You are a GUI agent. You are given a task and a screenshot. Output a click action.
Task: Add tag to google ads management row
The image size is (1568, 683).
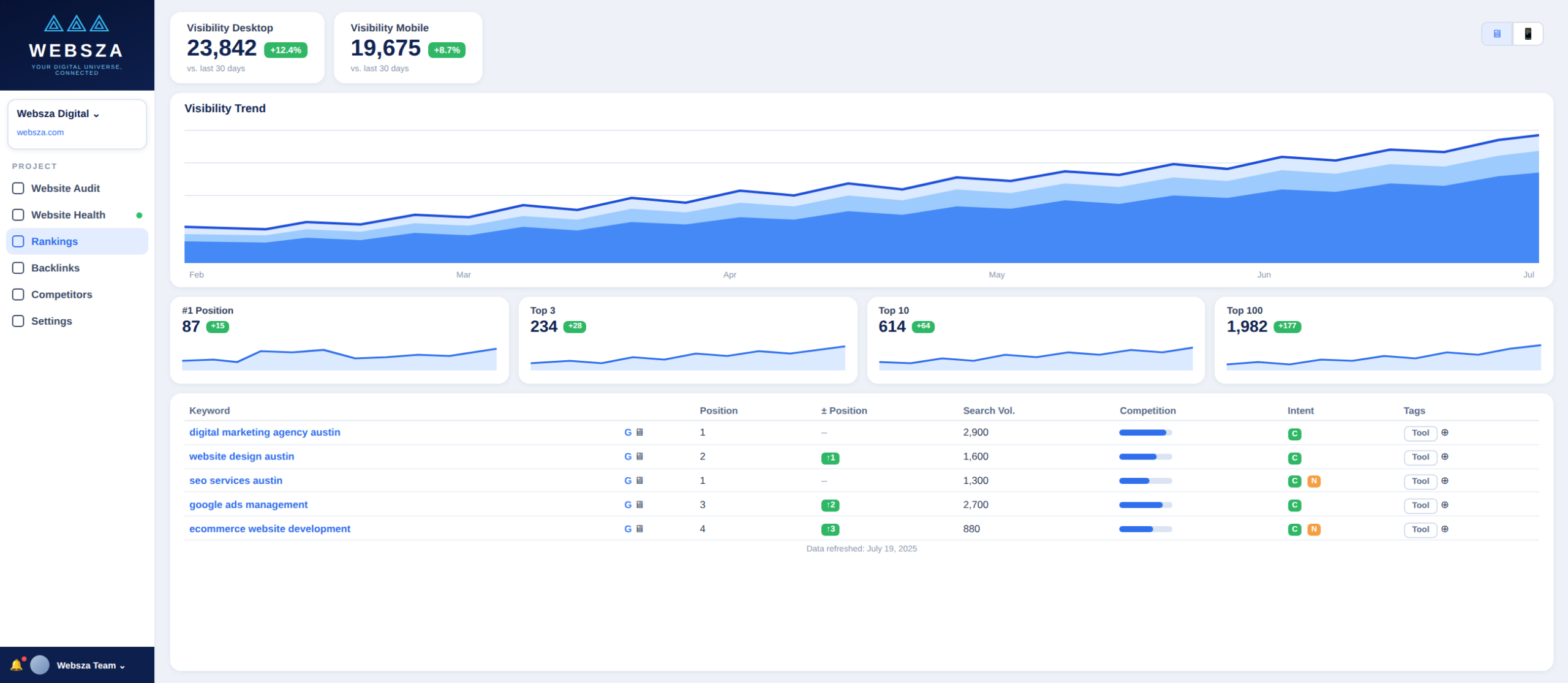(x=1445, y=505)
